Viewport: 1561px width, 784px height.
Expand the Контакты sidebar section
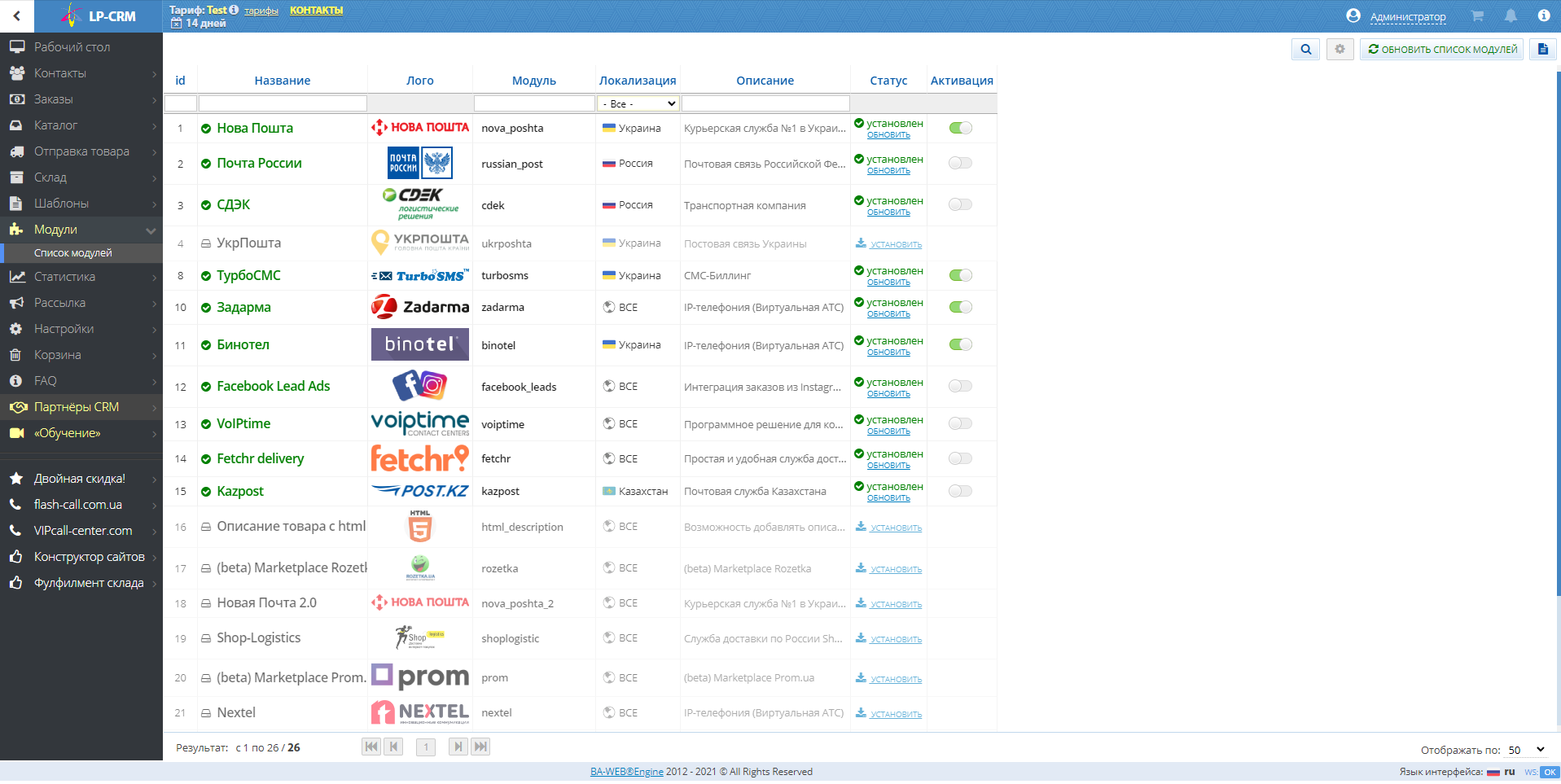[81, 73]
